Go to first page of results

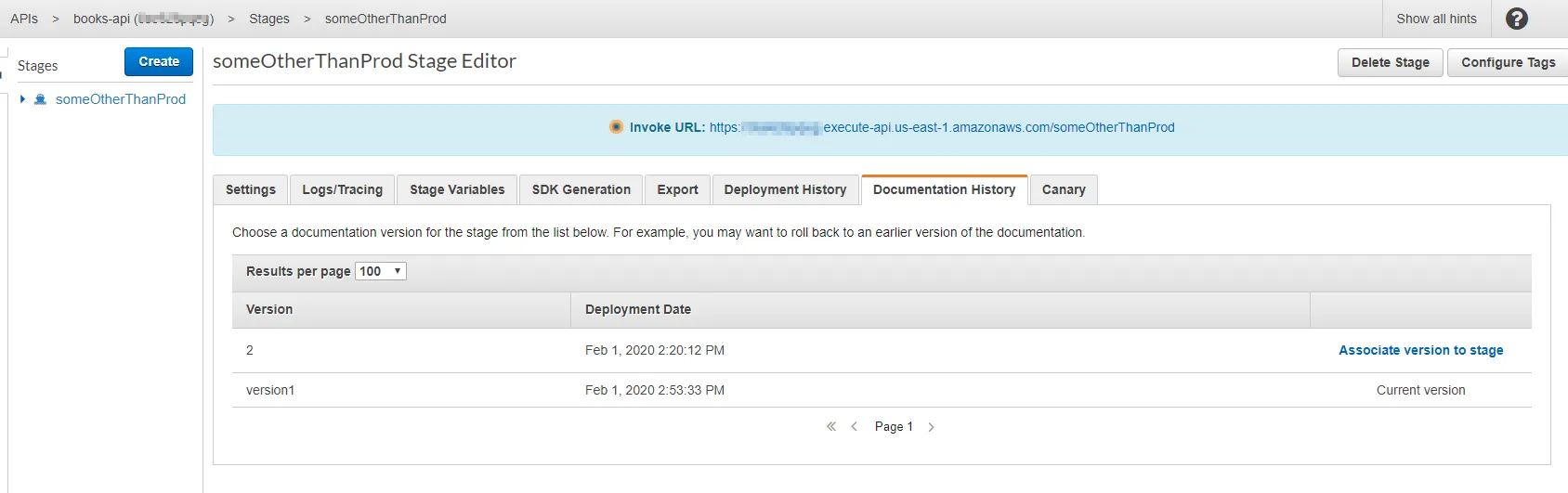click(831, 427)
